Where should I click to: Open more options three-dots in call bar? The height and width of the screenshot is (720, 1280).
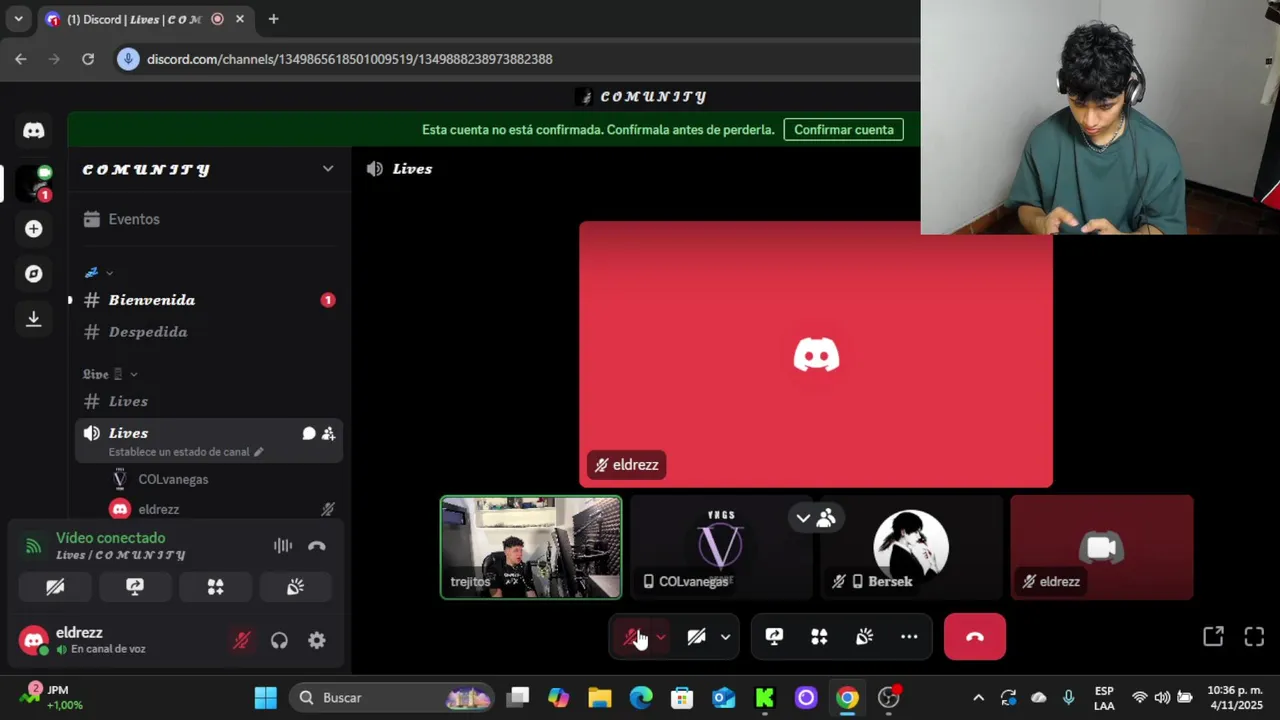pos(909,637)
